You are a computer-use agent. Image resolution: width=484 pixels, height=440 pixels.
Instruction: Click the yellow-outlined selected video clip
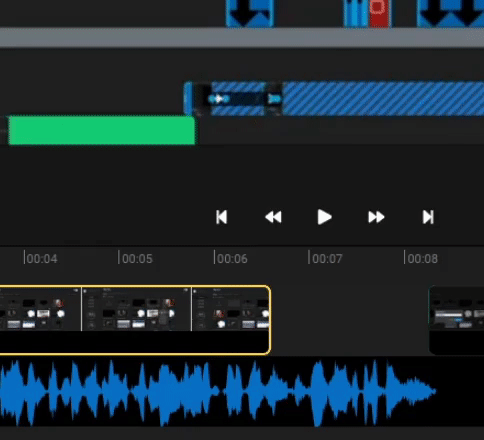tap(135, 320)
